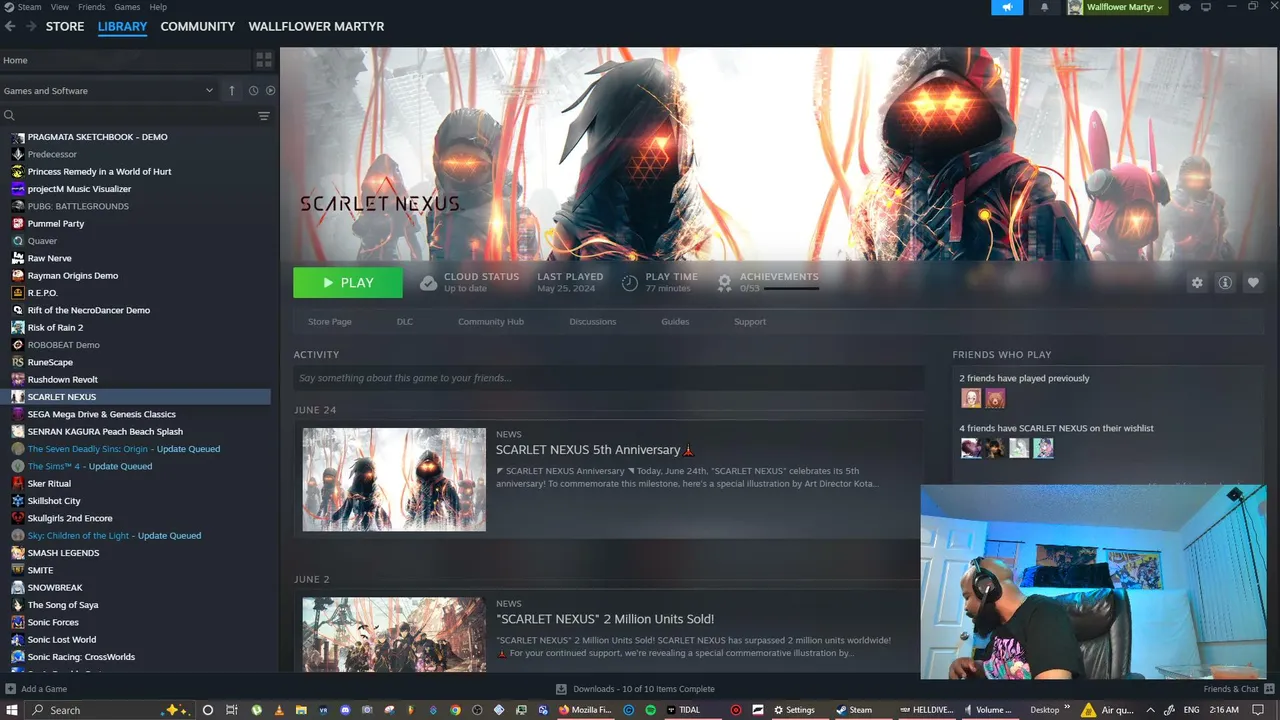
Task: Select RuneScape in the game list
Action: [50, 362]
